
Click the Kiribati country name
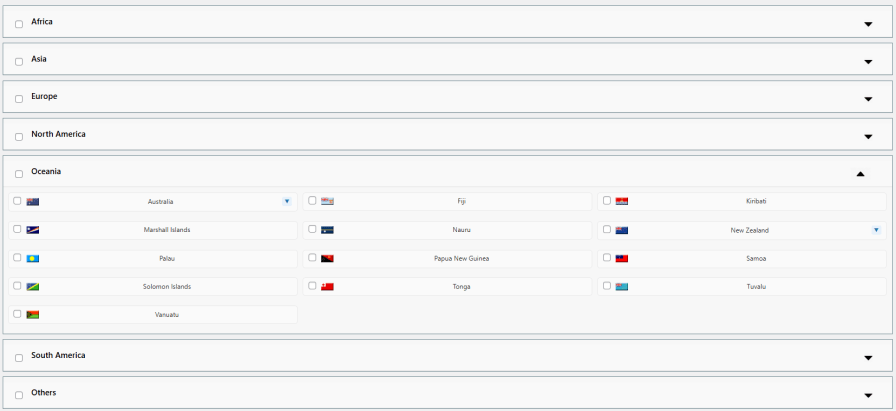click(756, 201)
